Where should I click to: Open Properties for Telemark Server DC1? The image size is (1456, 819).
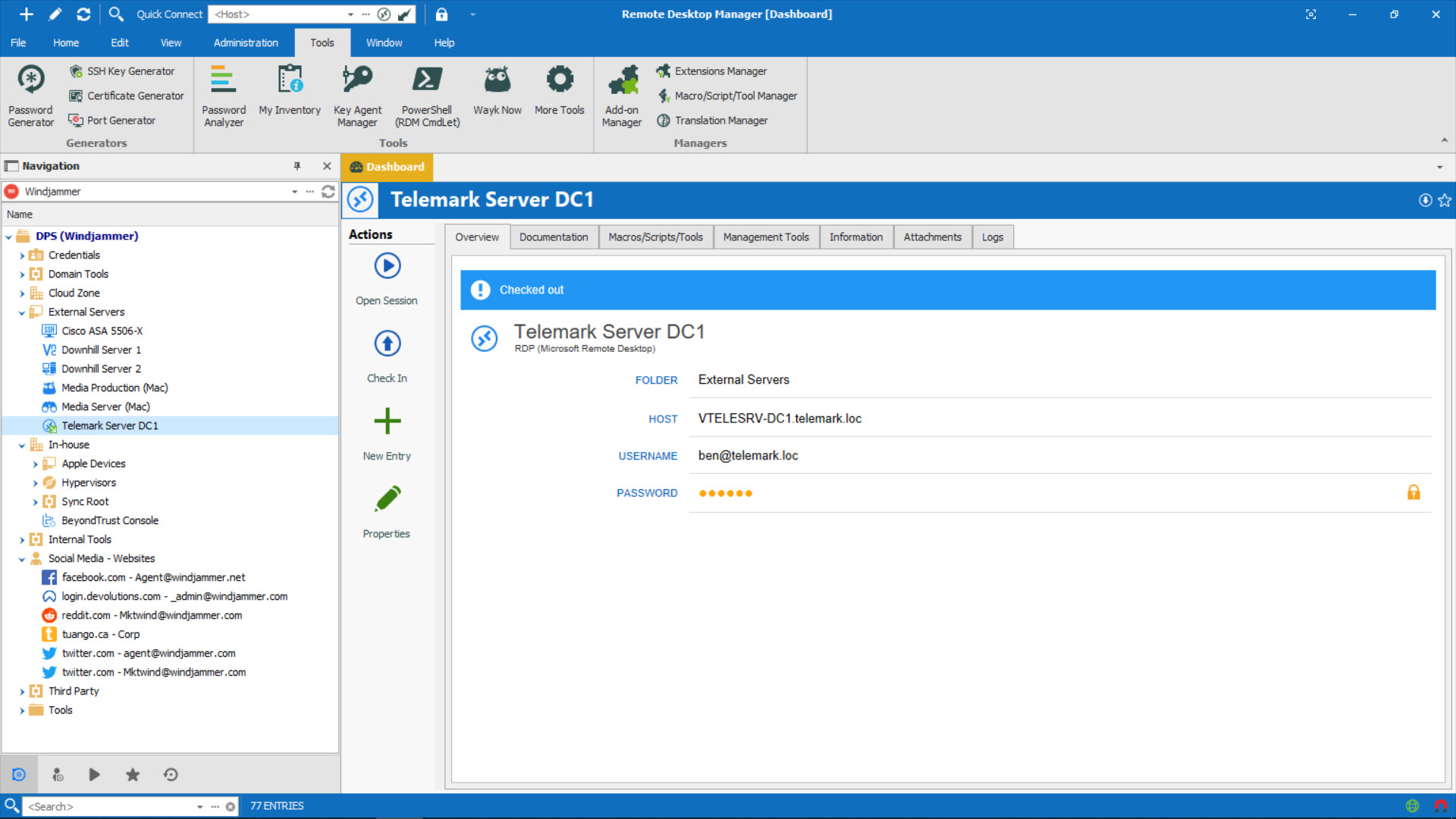pyautogui.click(x=386, y=511)
